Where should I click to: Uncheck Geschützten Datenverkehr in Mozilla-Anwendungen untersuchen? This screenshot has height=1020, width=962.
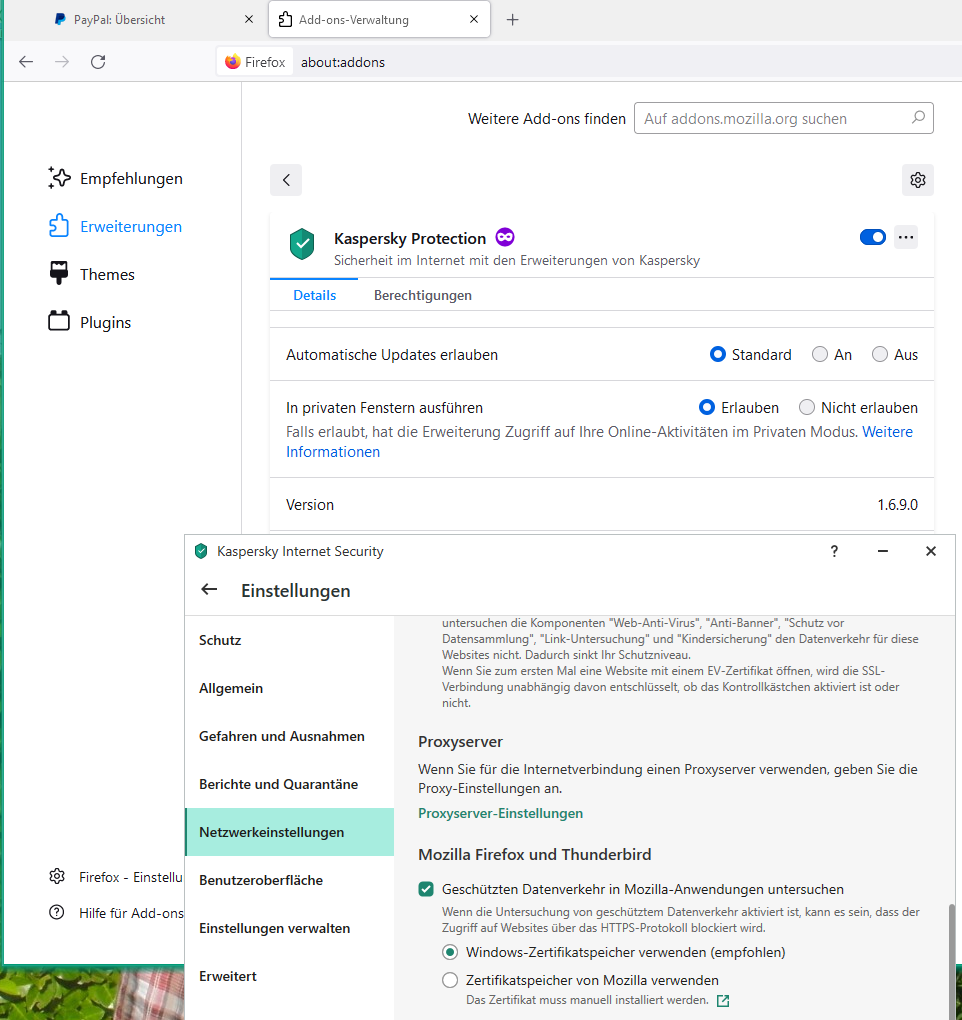coord(426,889)
